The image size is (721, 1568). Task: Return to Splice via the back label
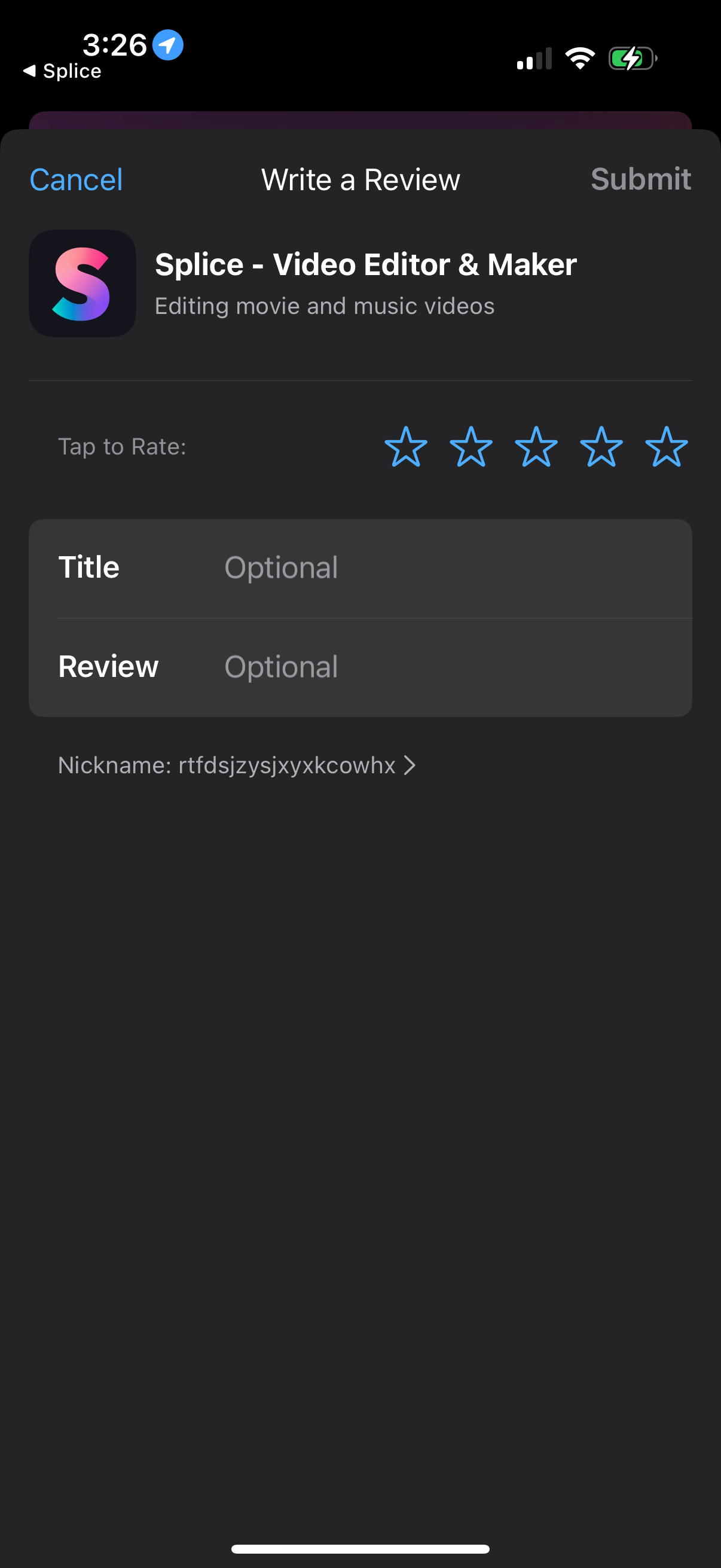(x=61, y=71)
